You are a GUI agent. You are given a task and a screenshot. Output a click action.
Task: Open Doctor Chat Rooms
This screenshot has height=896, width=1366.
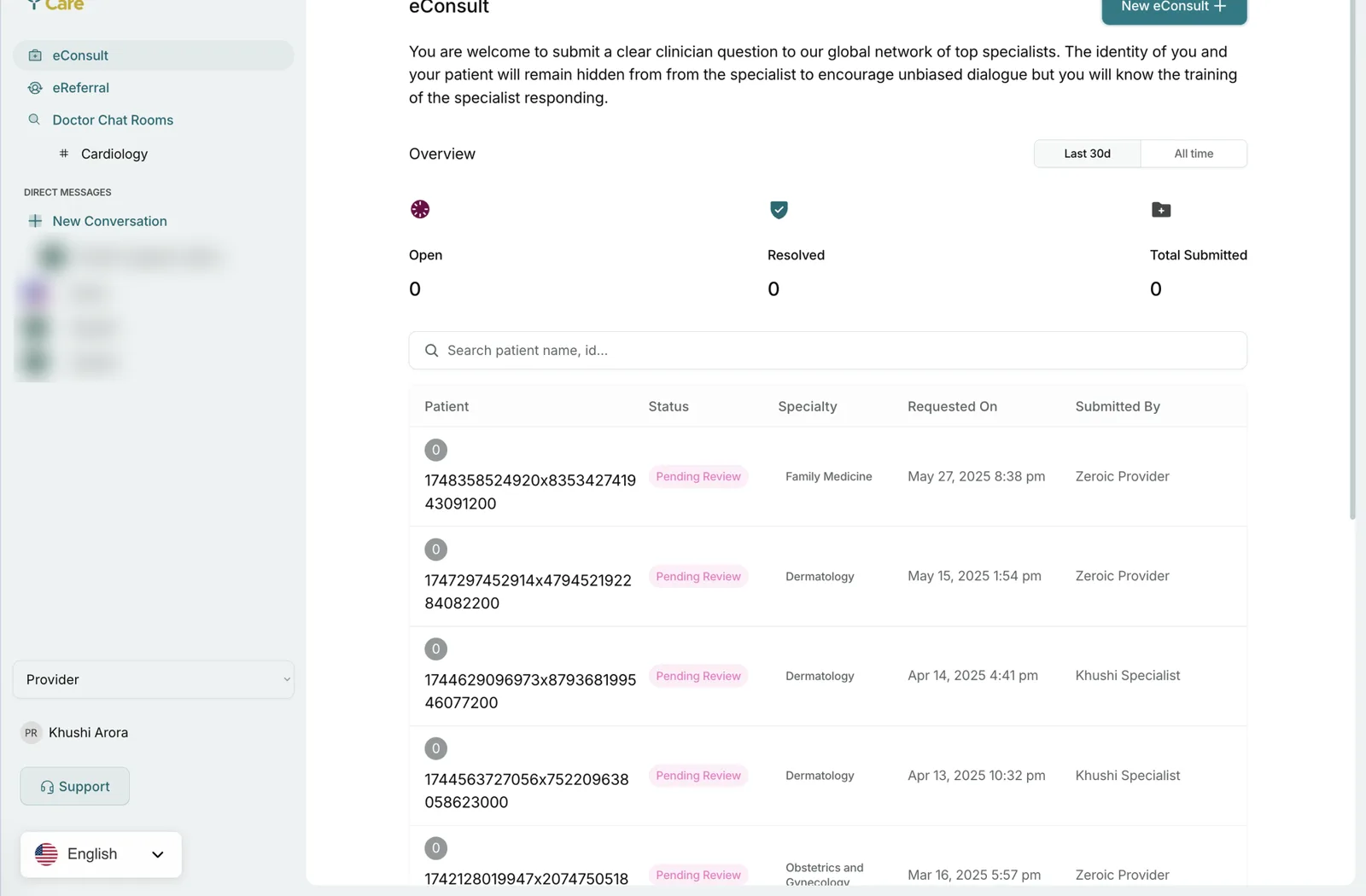(112, 120)
